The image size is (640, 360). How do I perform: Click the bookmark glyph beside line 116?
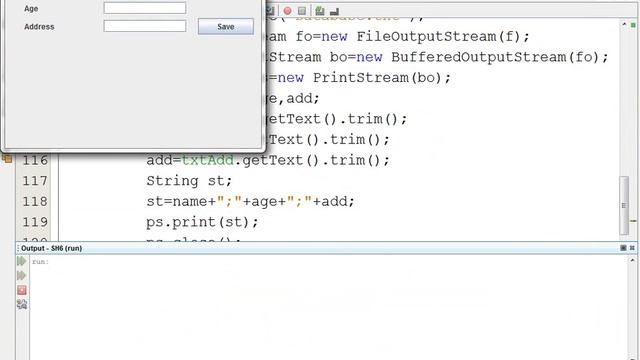tap(7, 158)
